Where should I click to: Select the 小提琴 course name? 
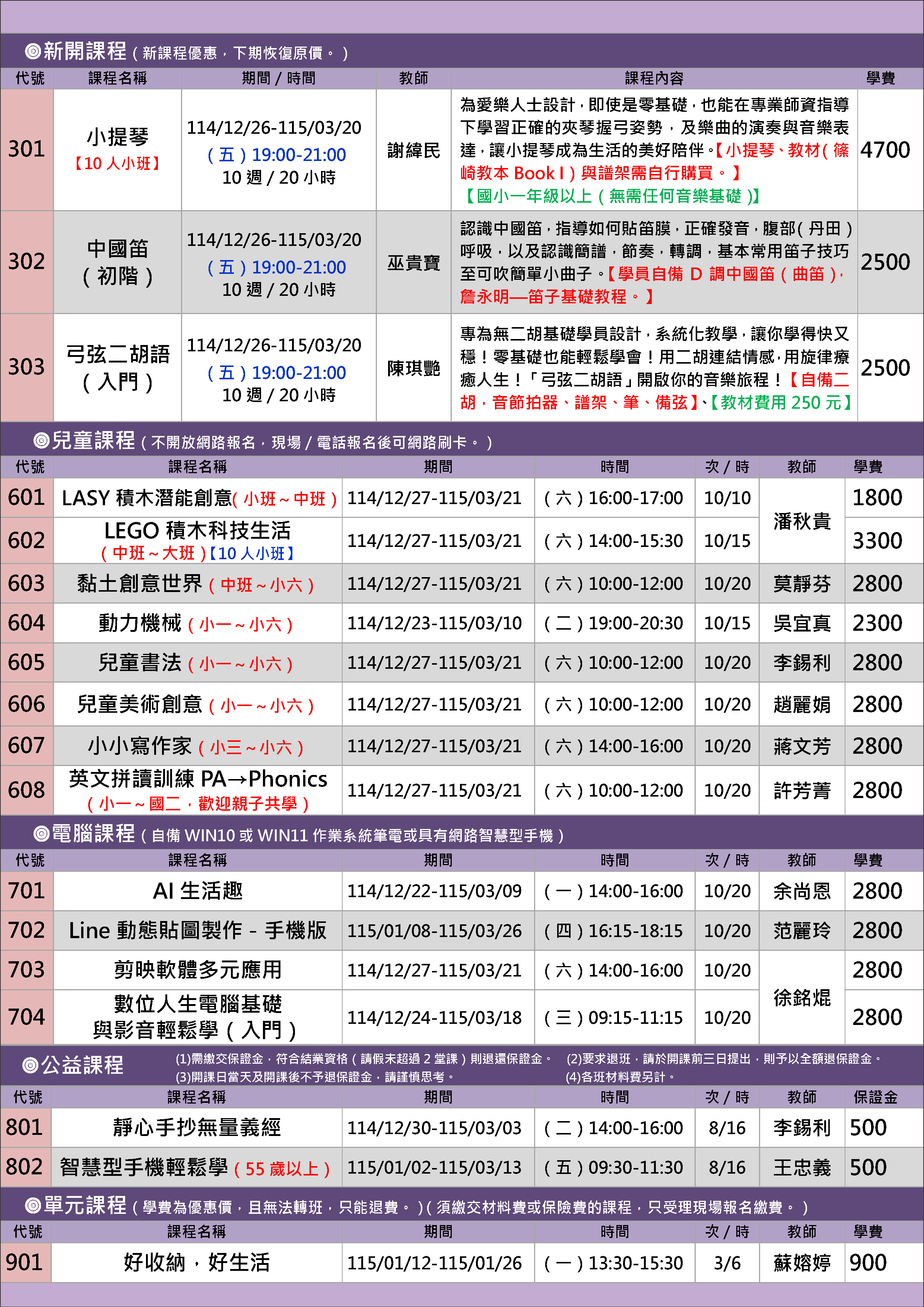tap(118, 137)
